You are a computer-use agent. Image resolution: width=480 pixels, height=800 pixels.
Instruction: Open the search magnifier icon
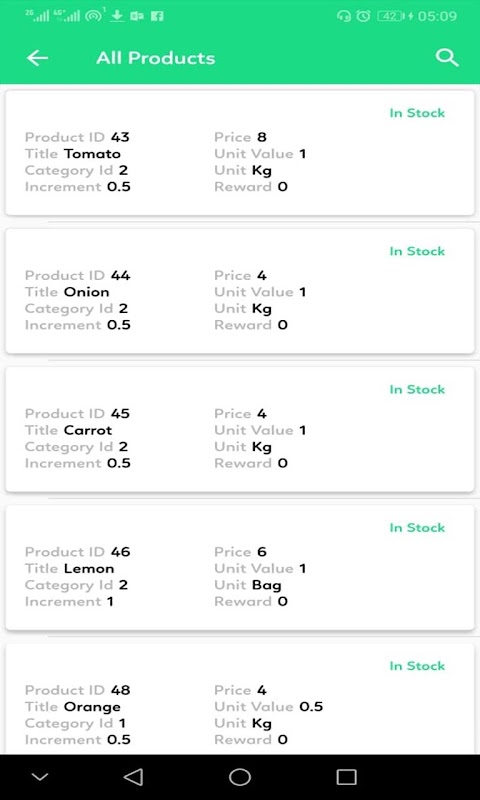447,58
